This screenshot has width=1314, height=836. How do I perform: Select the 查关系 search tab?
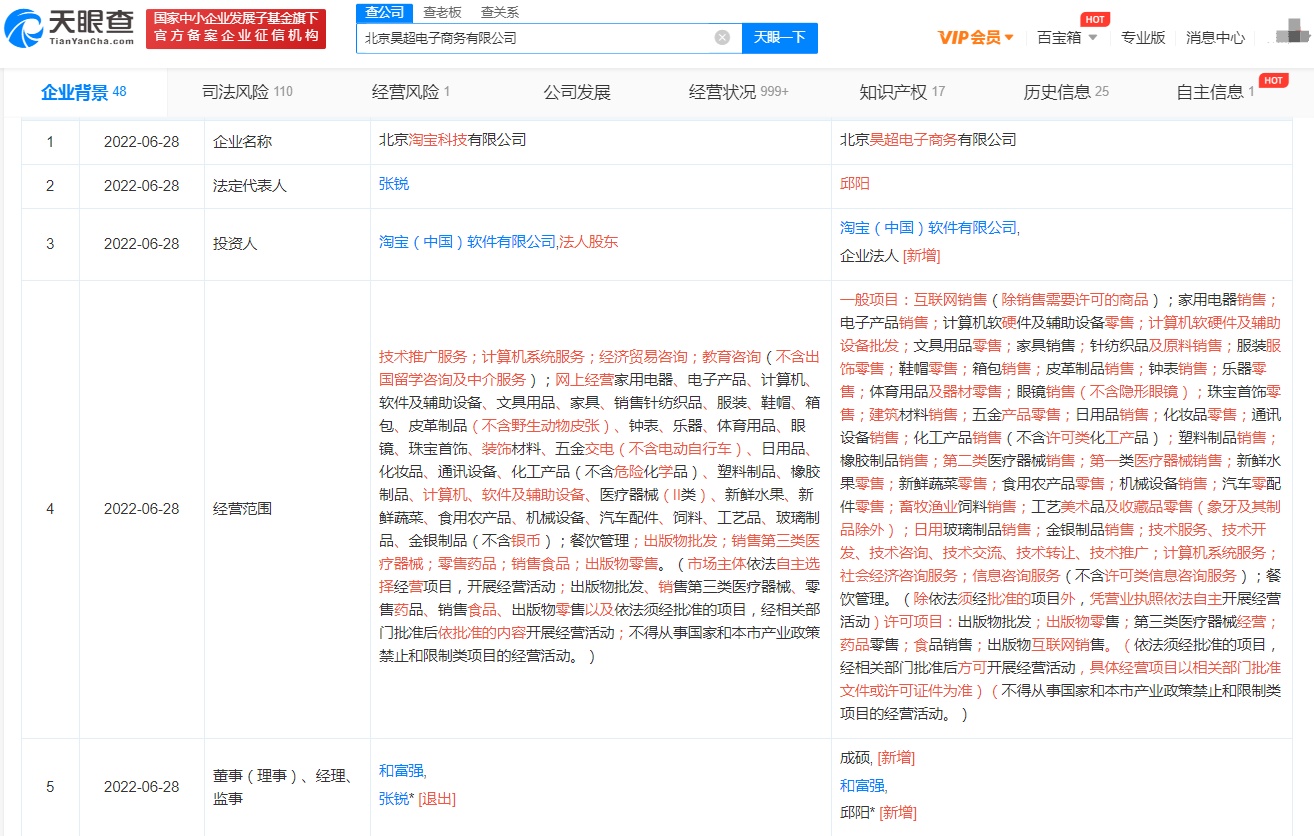(x=499, y=12)
